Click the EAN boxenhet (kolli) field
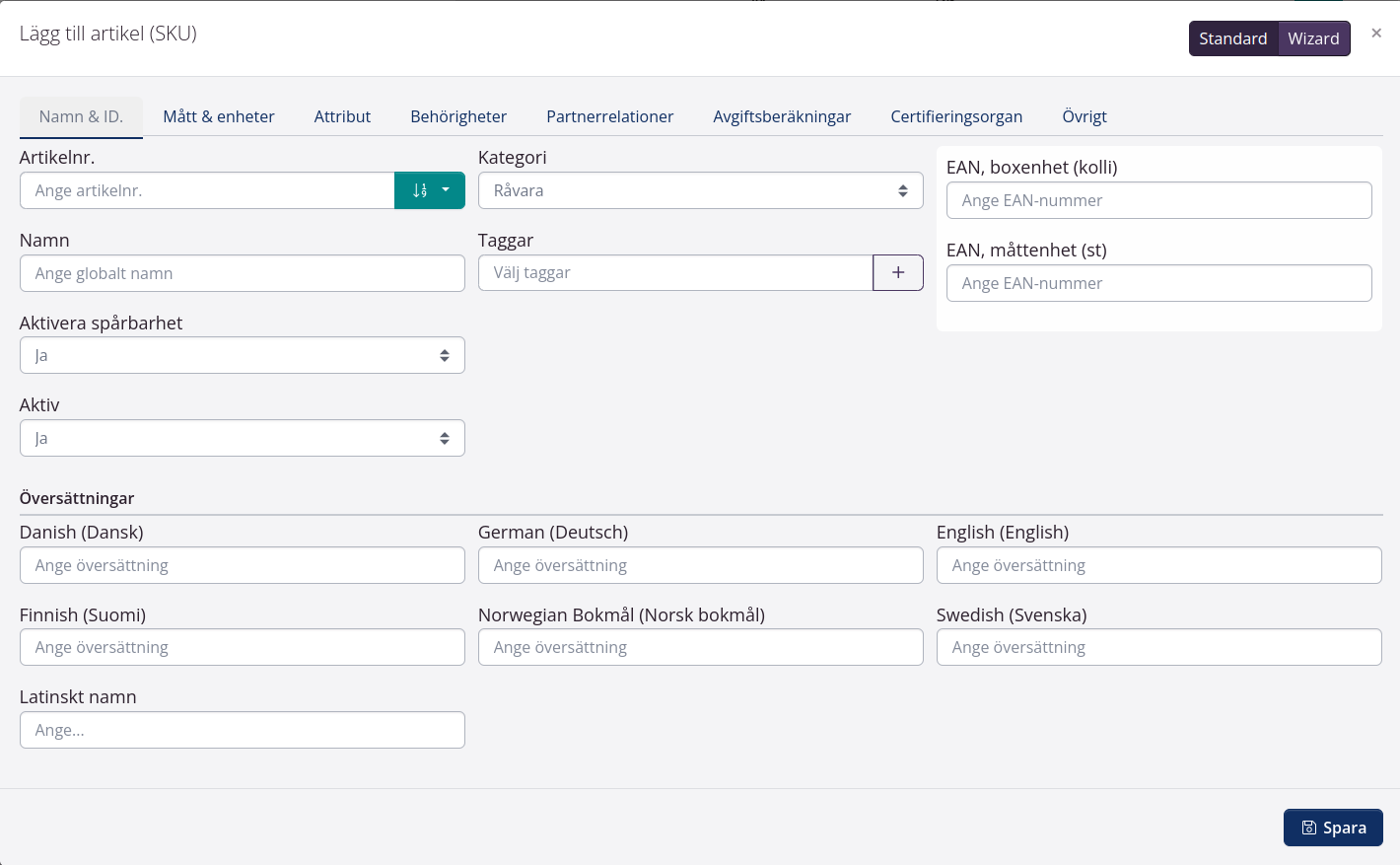The width and height of the screenshot is (1400, 865). (x=1158, y=200)
